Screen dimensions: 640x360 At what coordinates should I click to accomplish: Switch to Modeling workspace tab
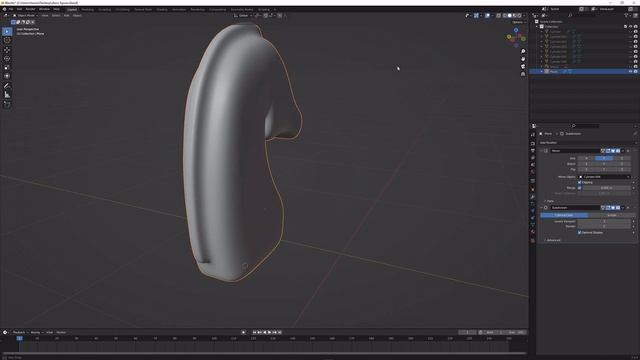pyautogui.click(x=87, y=9)
